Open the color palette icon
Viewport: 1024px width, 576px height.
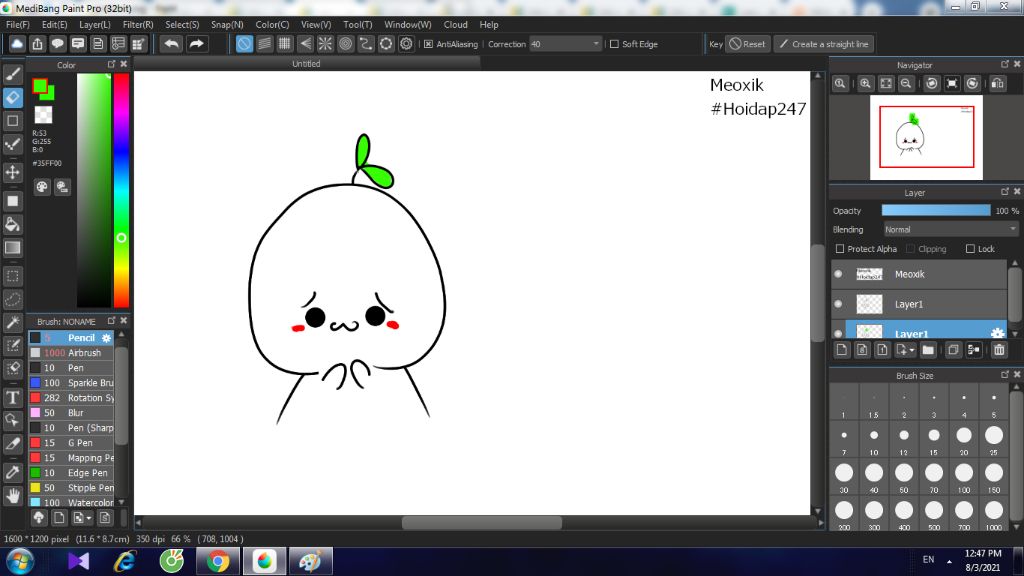pos(42,187)
